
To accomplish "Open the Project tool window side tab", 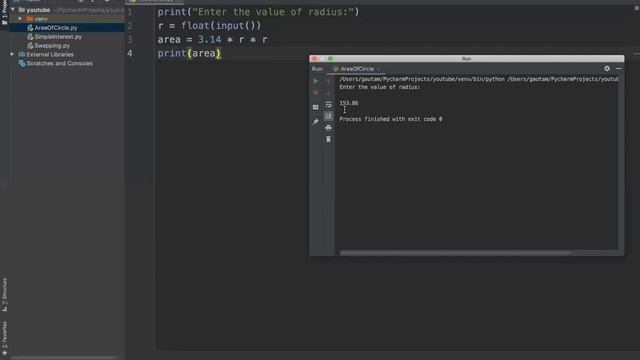I will [x=4, y=12].
